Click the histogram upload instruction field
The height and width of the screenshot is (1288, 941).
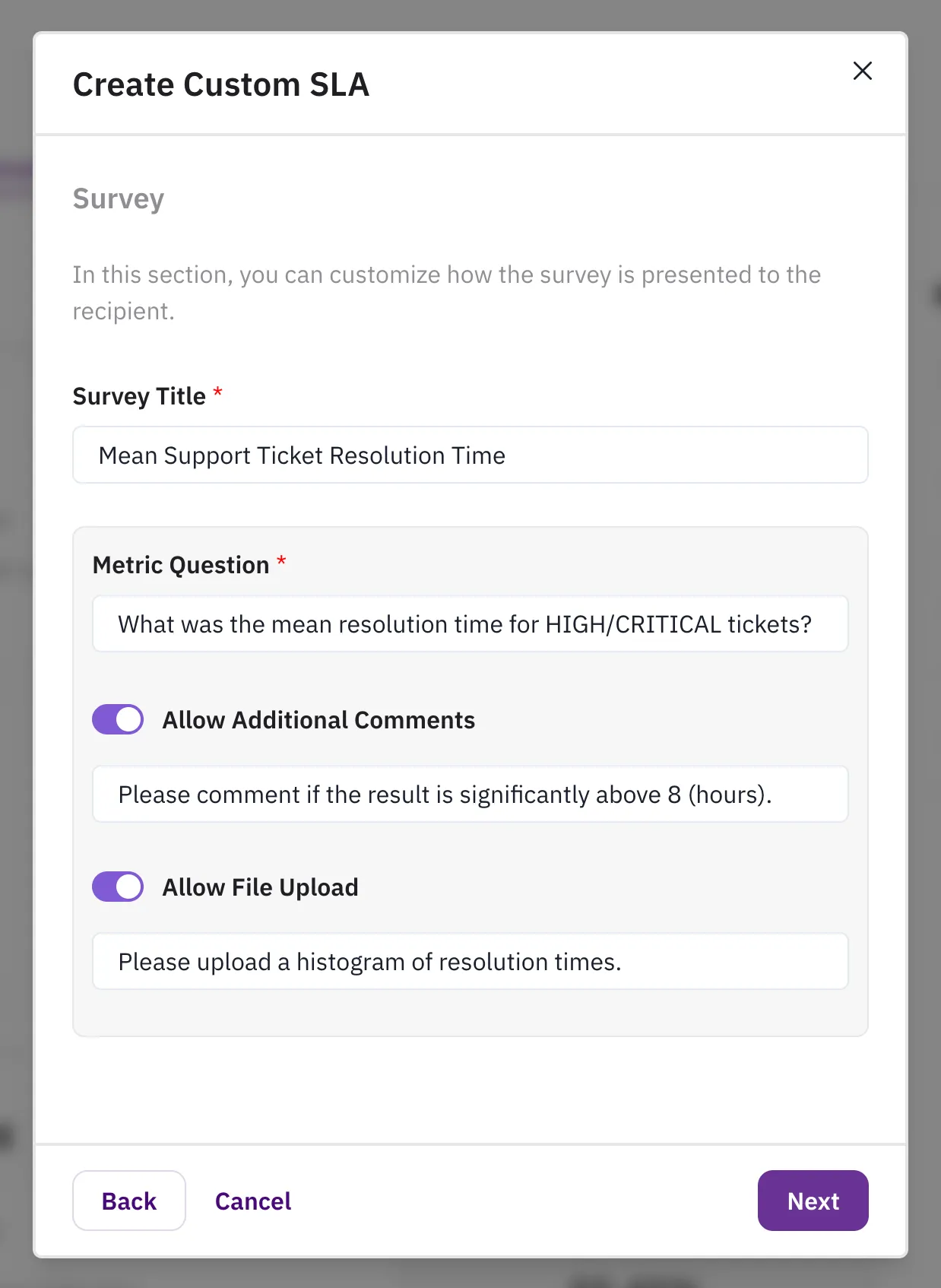[x=470, y=960]
